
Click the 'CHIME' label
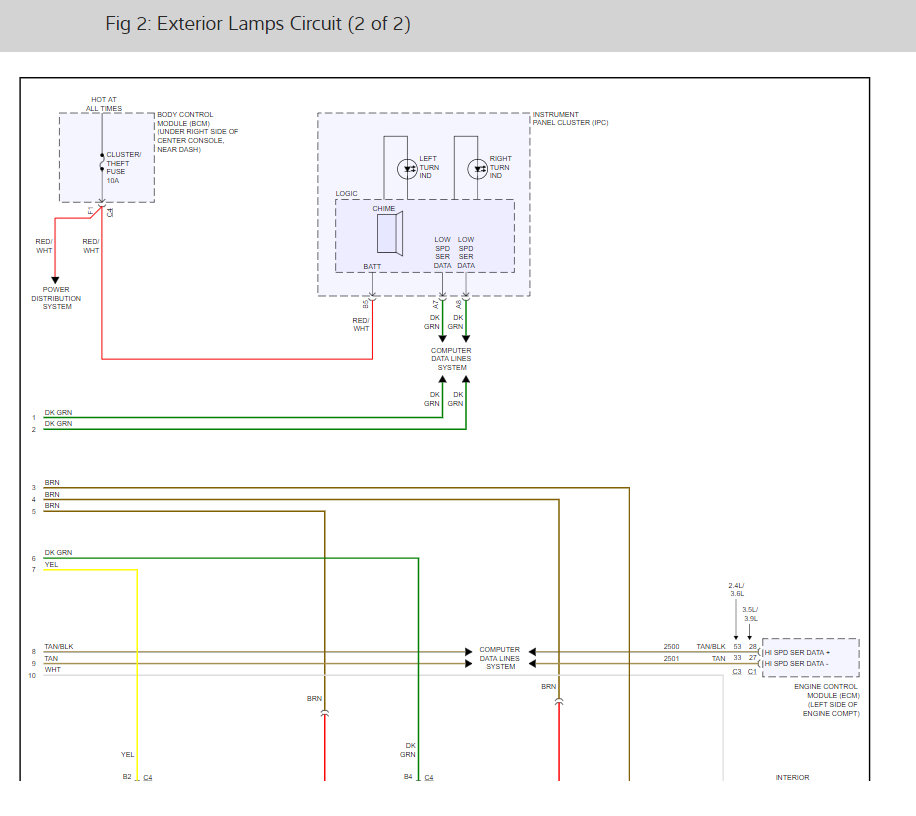pyautogui.click(x=384, y=209)
